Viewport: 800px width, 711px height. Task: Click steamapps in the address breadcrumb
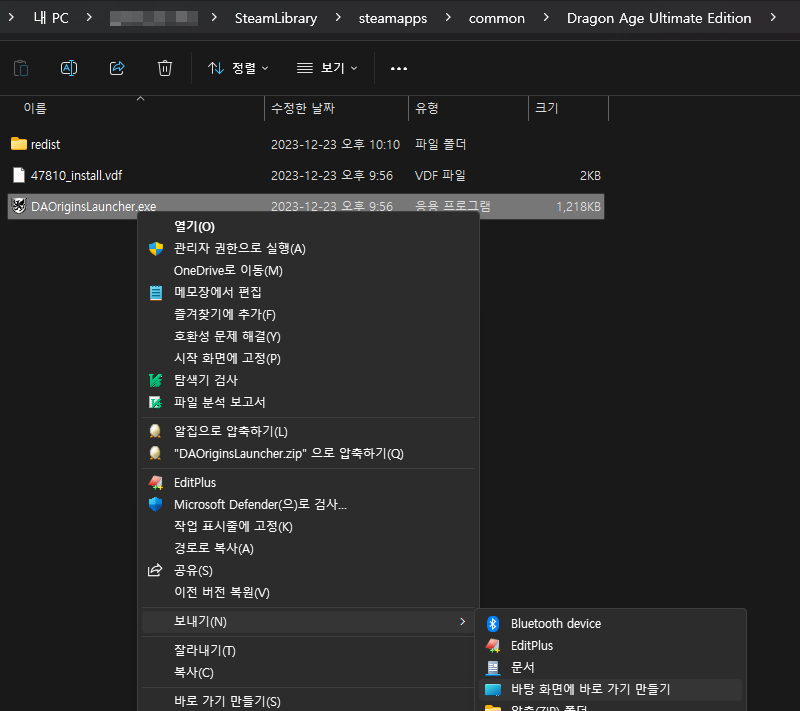pyautogui.click(x=393, y=18)
